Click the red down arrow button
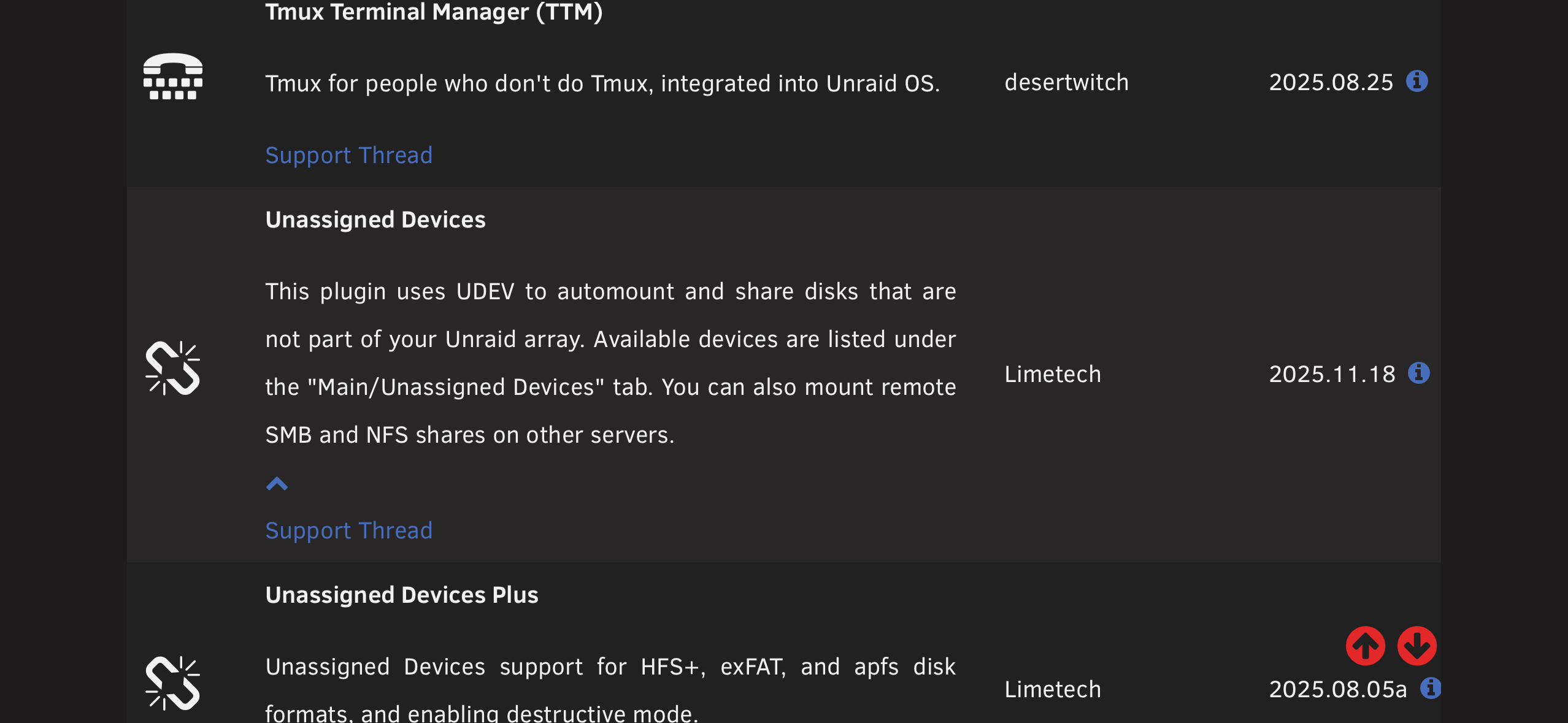This screenshot has height=723, width=1568. click(1417, 646)
